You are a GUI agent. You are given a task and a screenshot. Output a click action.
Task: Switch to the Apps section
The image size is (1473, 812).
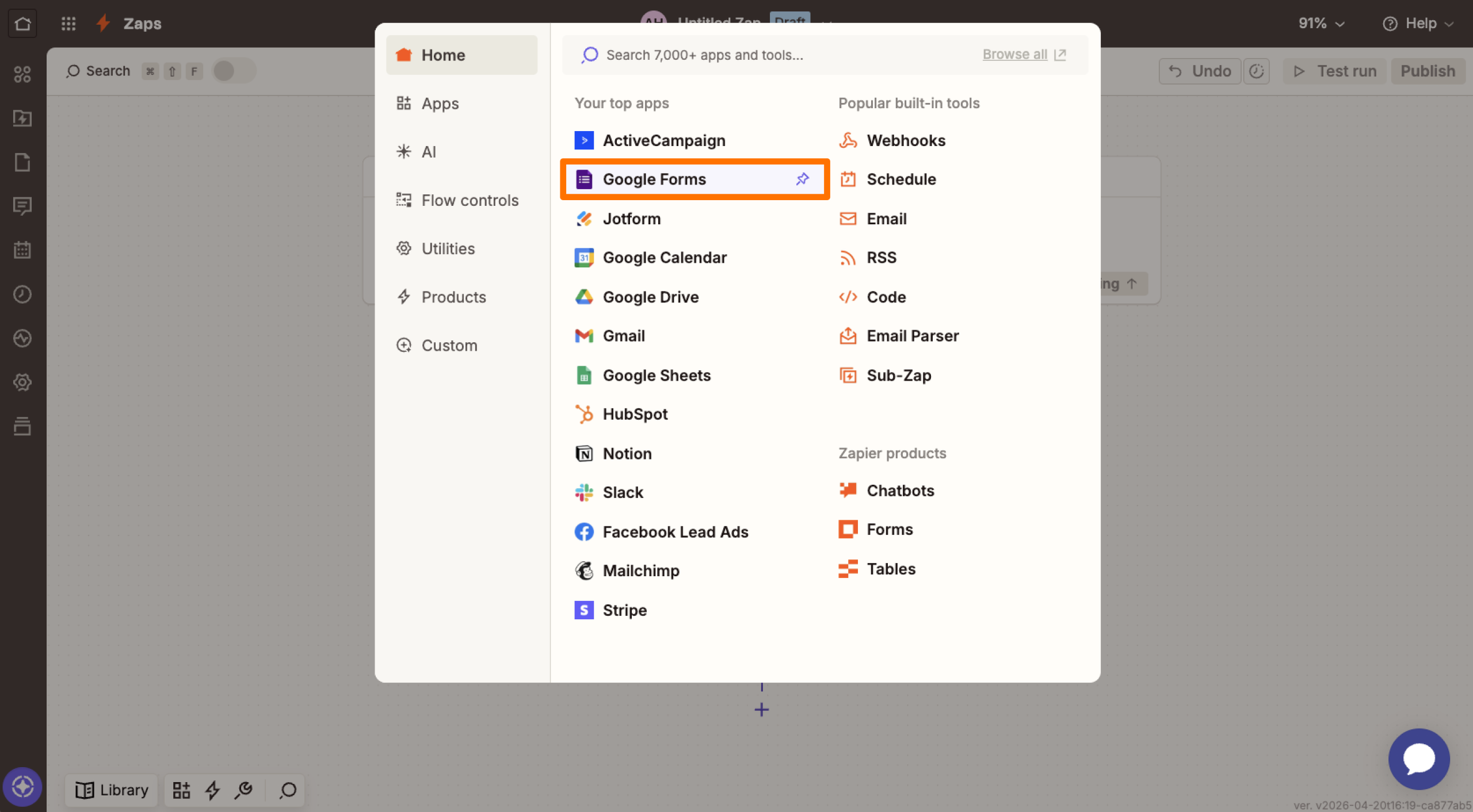440,104
